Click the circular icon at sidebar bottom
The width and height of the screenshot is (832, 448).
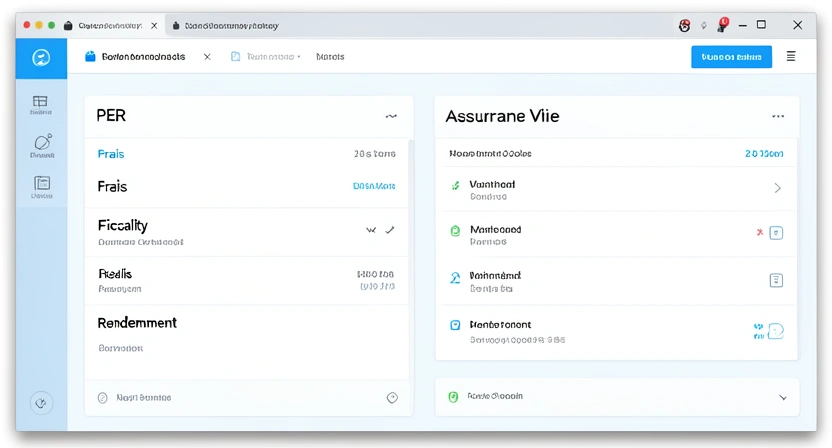(x=41, y=403)
